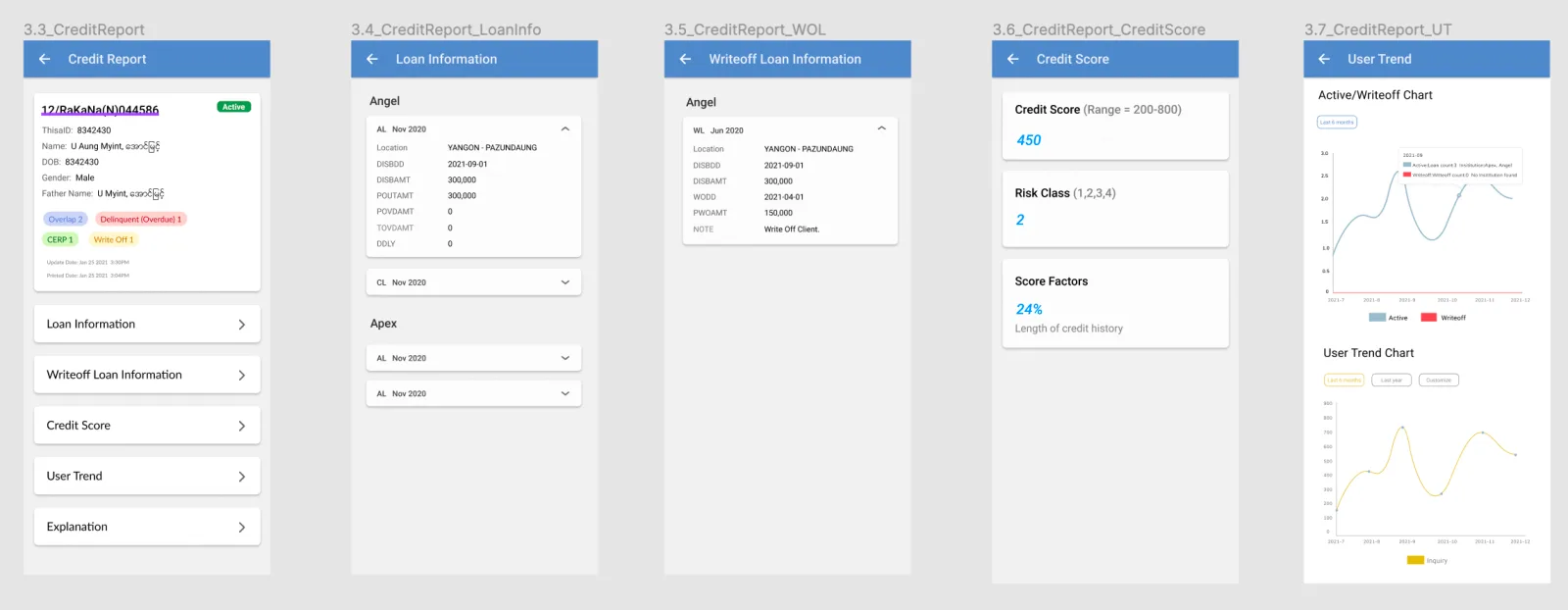This screenshot has height=610, width=1568.
Task: Select the Loan Information menu row
Action: [x=147, y=325]
